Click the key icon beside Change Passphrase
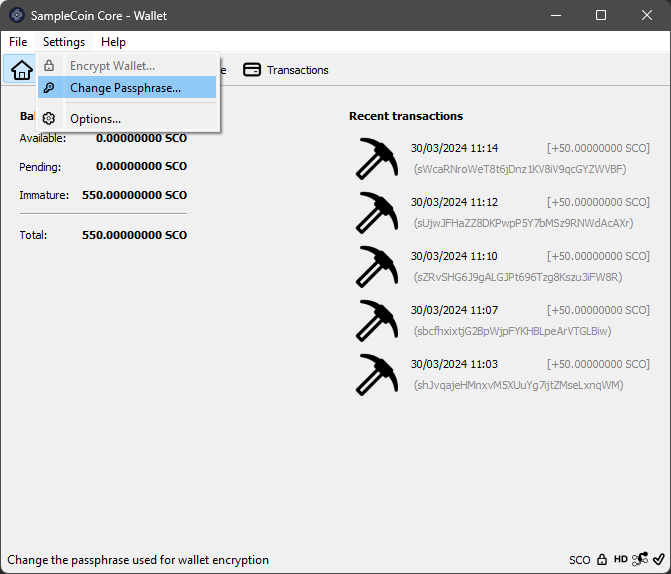 [x=49, y=88]
